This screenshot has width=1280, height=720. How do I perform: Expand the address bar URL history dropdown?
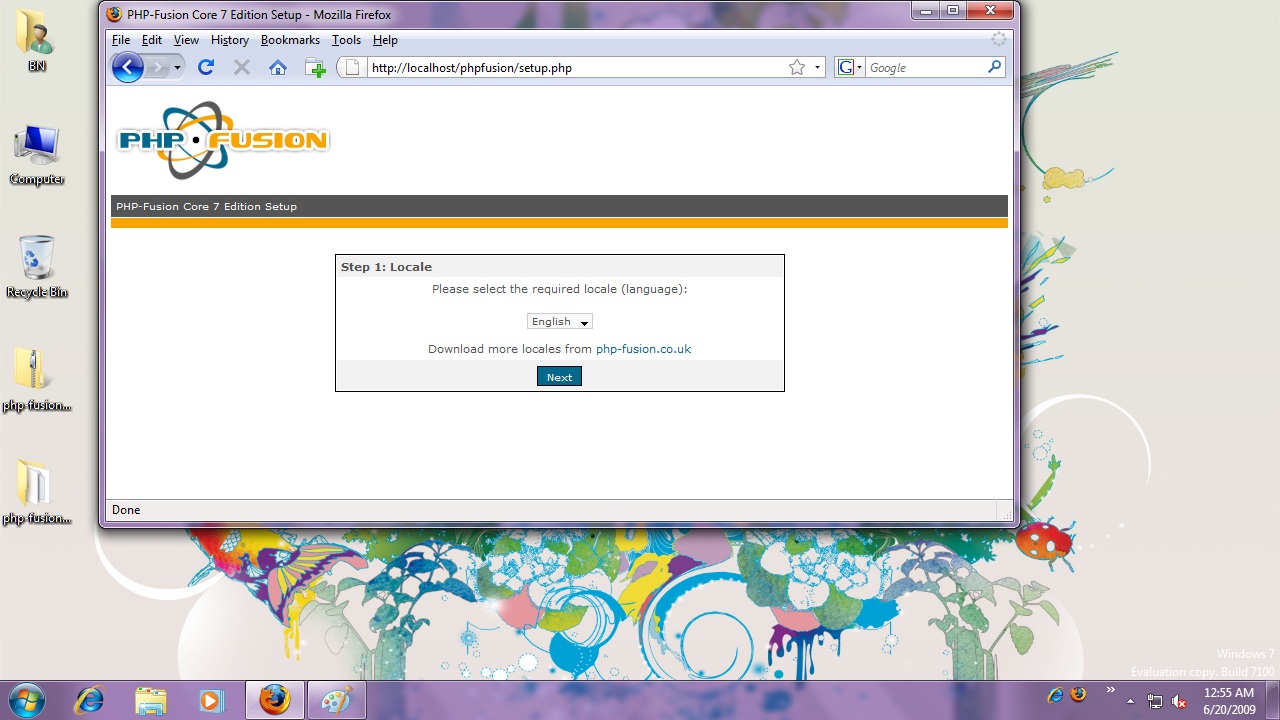pyautogui.click(x=817, y=67)
